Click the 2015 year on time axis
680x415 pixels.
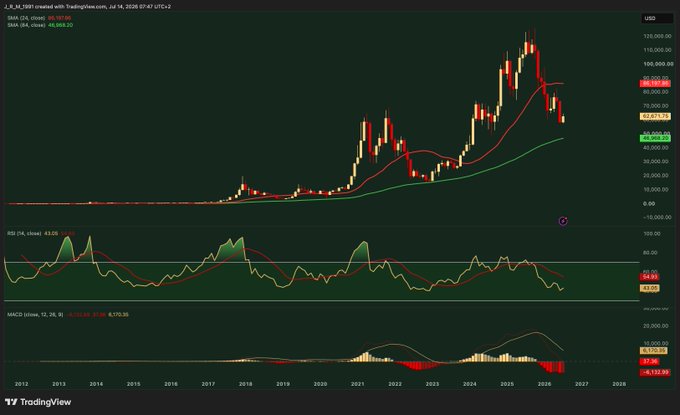[x=133, y=384]
